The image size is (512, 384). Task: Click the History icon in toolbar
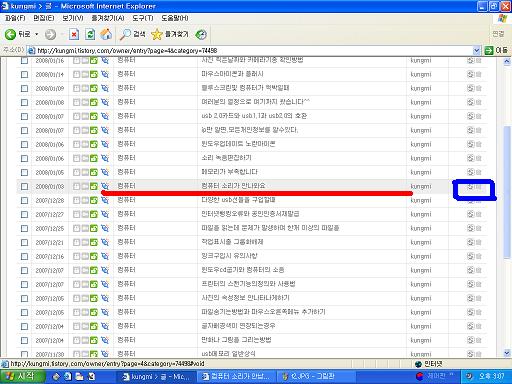[201, 34]
